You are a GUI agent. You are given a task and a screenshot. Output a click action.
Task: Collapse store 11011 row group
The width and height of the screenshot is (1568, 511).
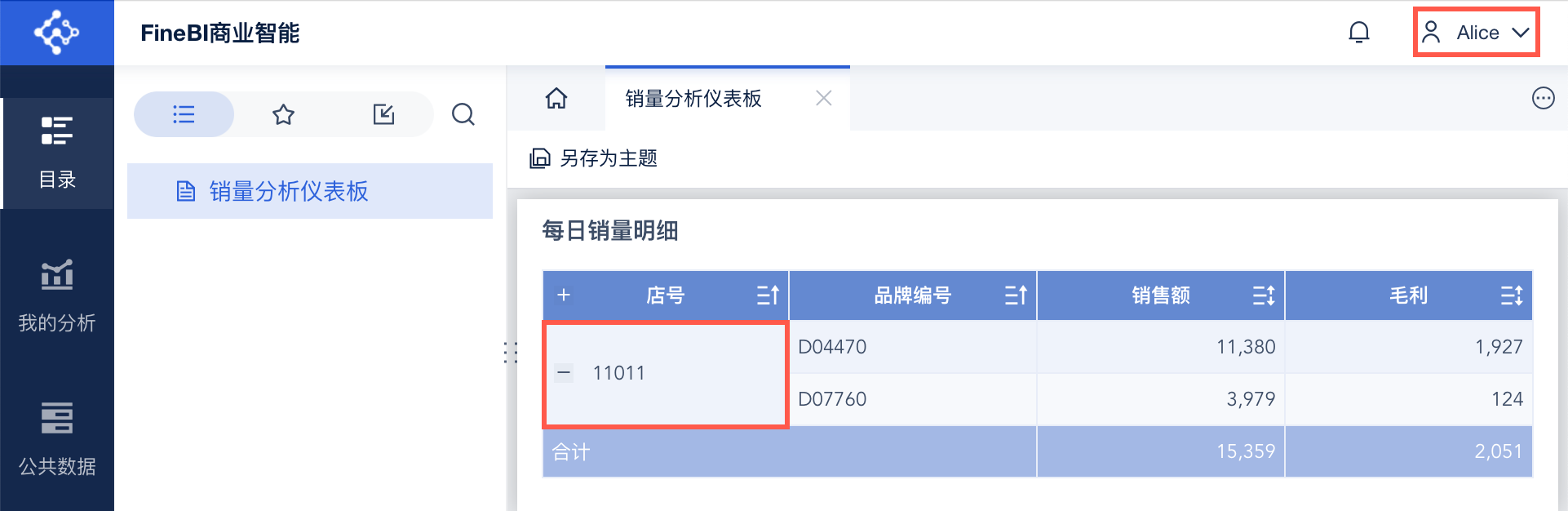click(x=564, y=373)
